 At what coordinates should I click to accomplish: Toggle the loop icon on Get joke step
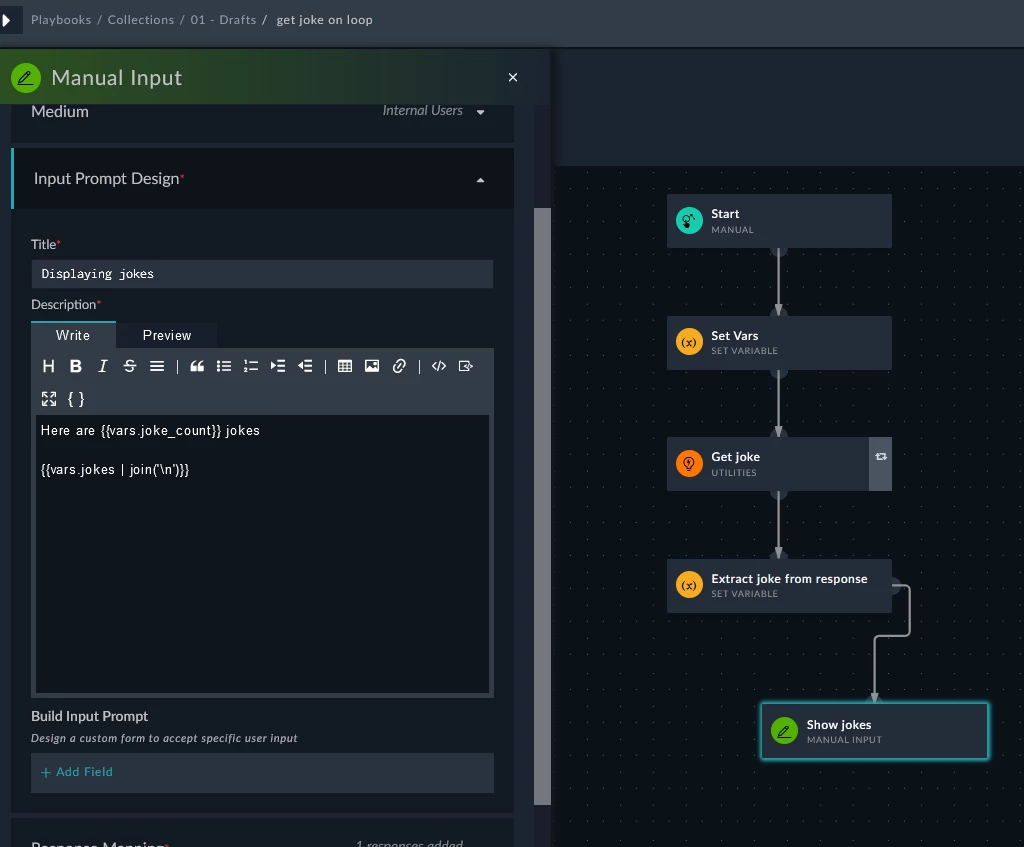click(x=880, y=457)
